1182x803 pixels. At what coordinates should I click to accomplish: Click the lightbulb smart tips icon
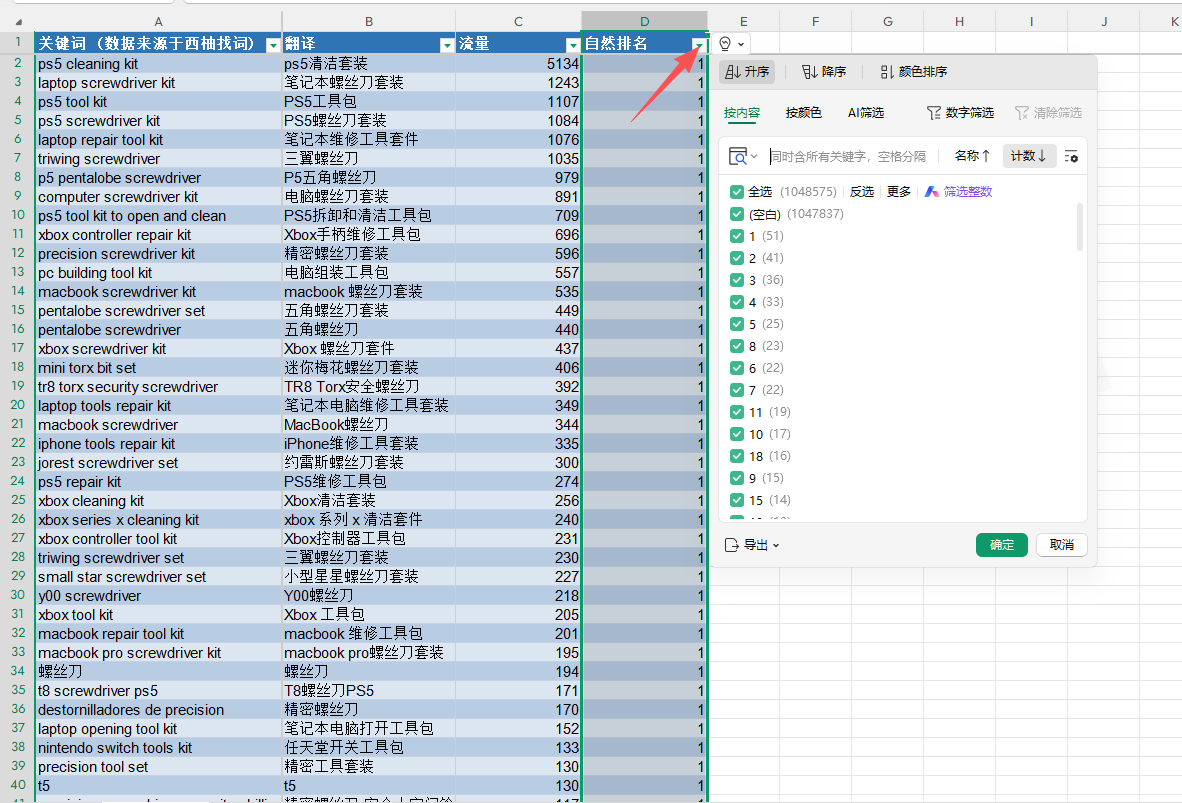(x=726, y=44)
